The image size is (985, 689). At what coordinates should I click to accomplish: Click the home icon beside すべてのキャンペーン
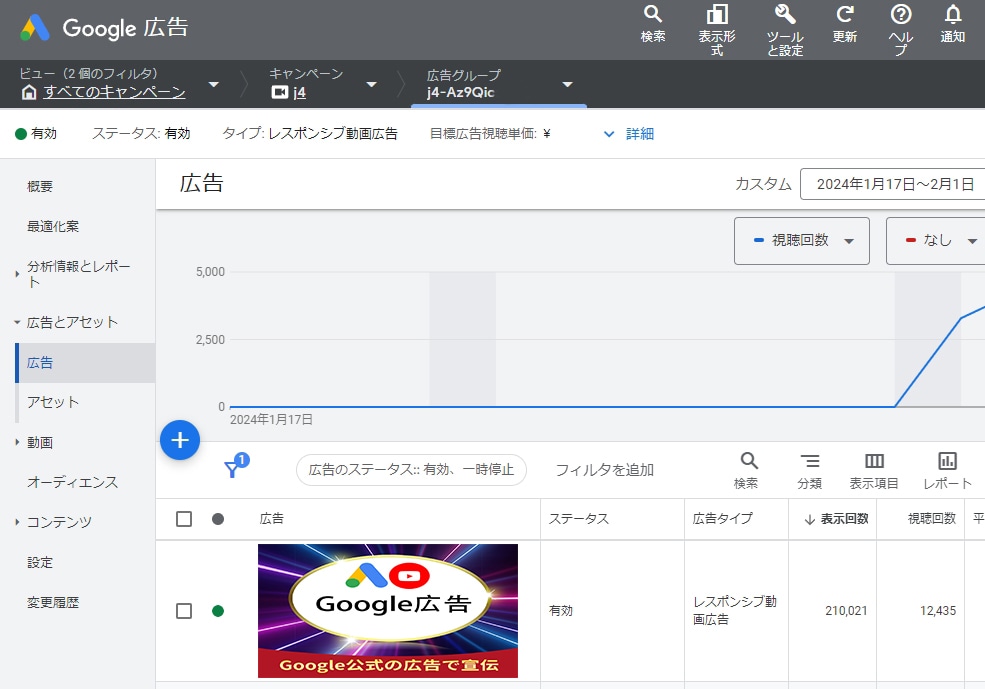(29, 92)
